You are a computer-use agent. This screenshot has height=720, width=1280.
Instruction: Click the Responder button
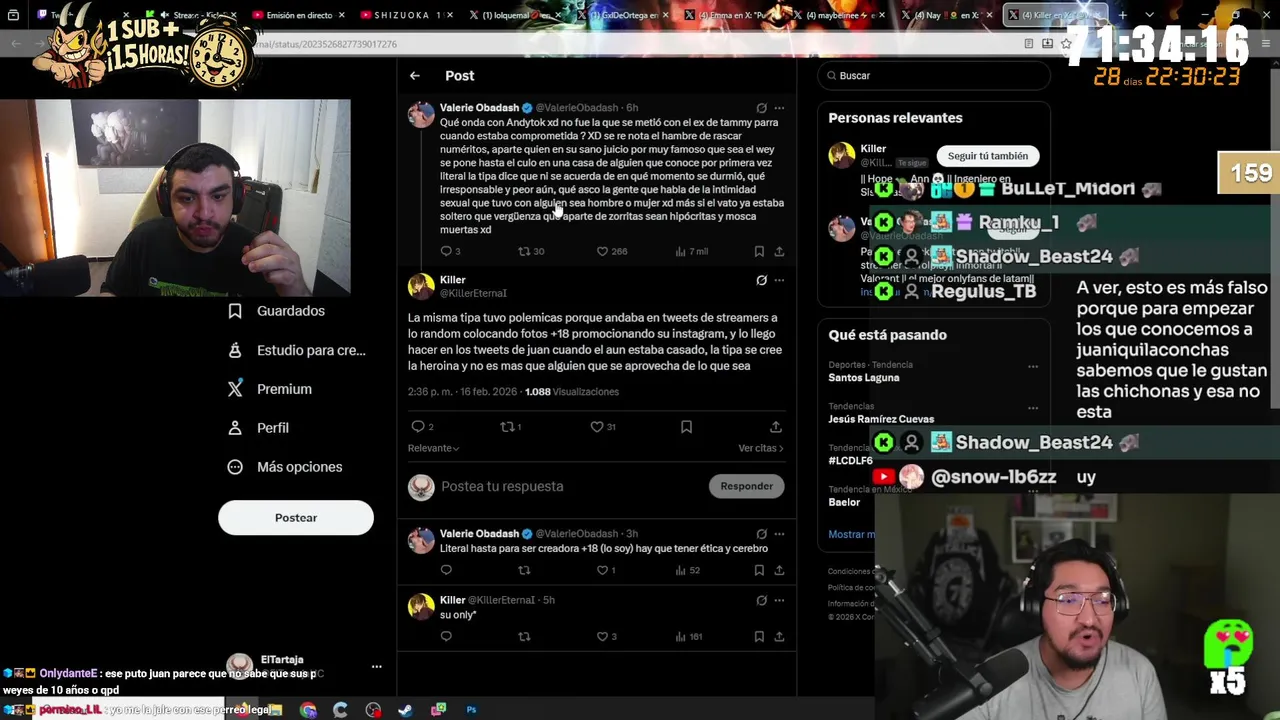(747, 486)
